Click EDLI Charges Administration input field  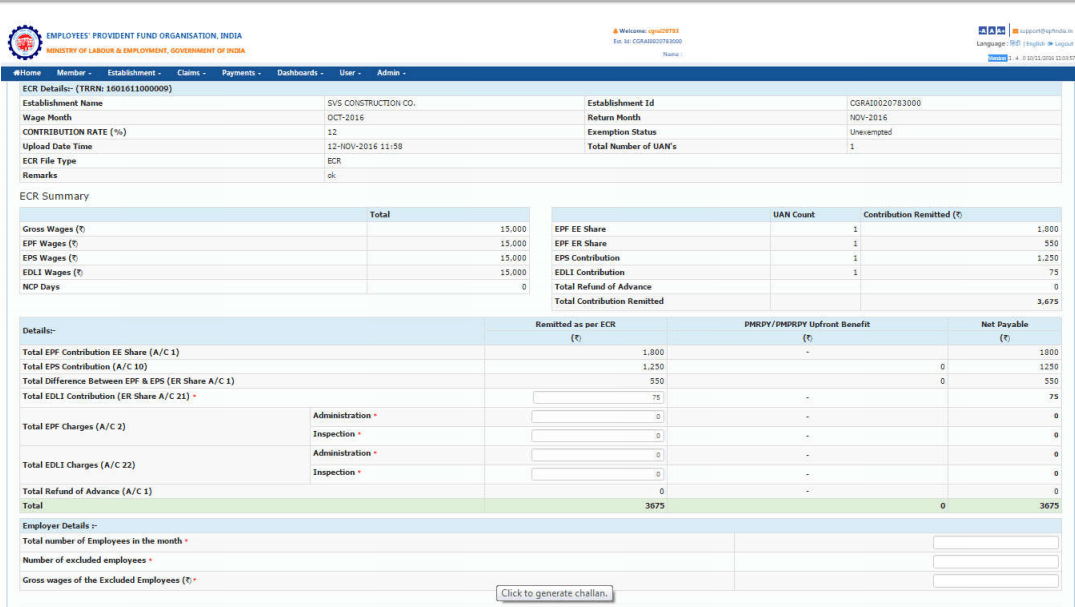pyautogui.click(x=598, y=455)
